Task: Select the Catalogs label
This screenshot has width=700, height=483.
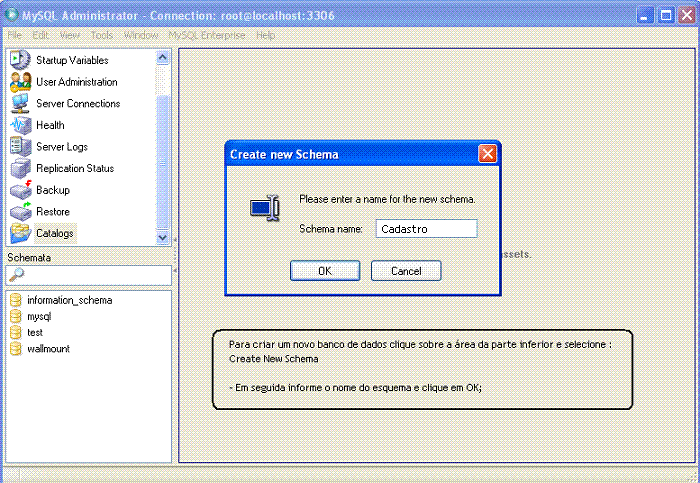Action: [55, 233]
